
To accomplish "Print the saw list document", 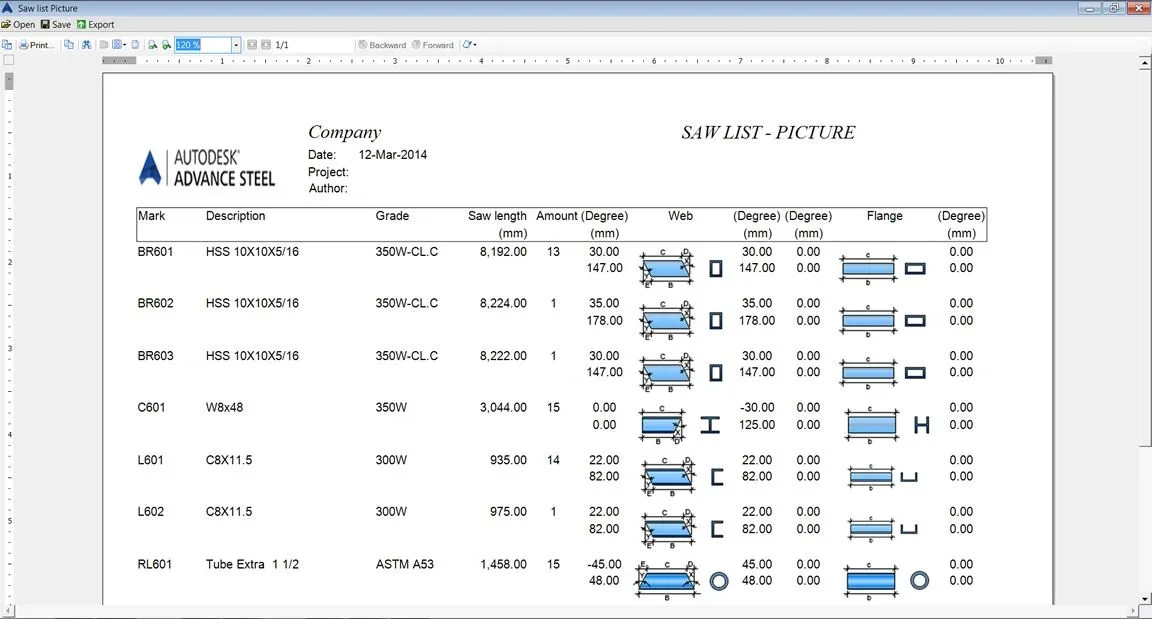I will 36,45.
